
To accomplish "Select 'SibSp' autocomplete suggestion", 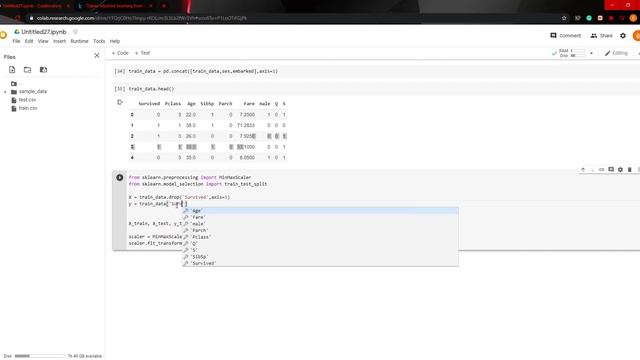I will (x=320, y=257).
